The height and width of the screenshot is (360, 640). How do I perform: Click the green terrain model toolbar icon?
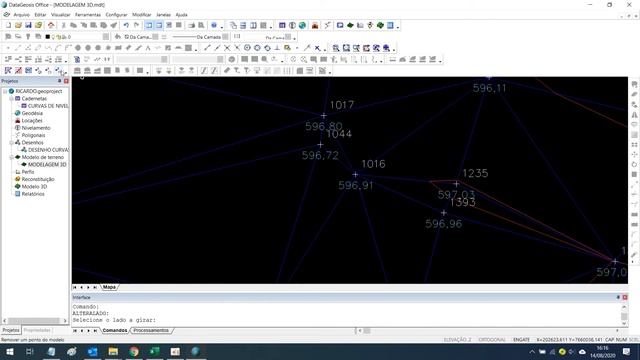point(350,25)
